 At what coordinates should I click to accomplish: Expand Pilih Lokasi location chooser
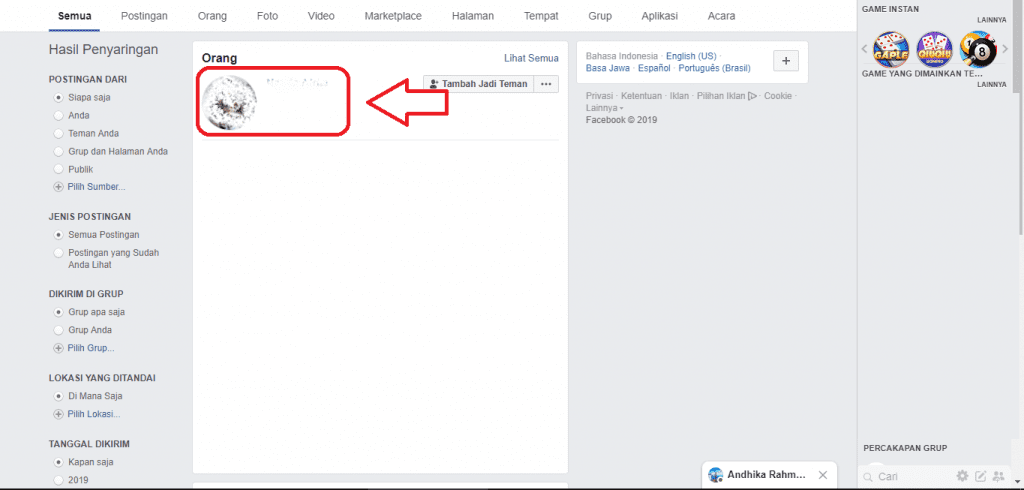point(93,414)
